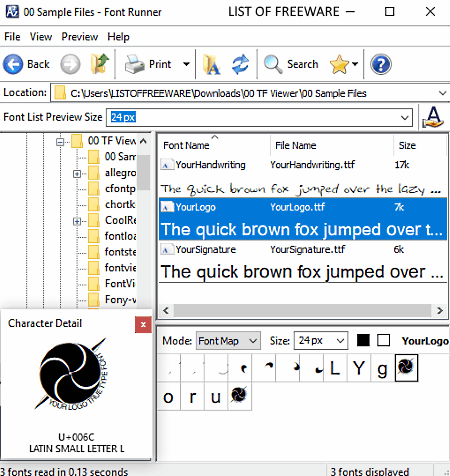Click the Font List Preview Size text field
This screenshot has width=450, height=476.
click(253, 117)
